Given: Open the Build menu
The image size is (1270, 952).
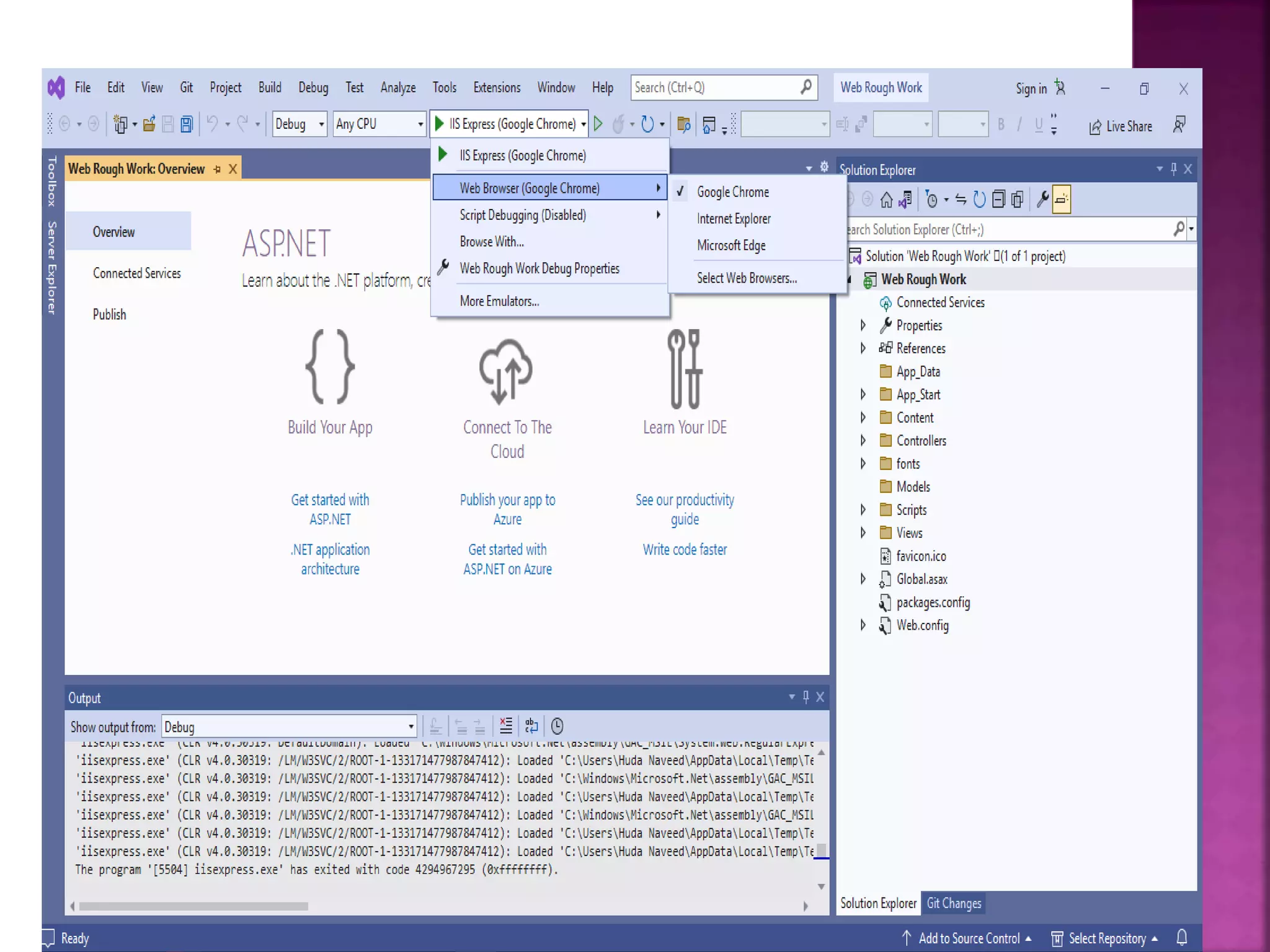Looking at the screenshot, I should click(x=270, y=87).
